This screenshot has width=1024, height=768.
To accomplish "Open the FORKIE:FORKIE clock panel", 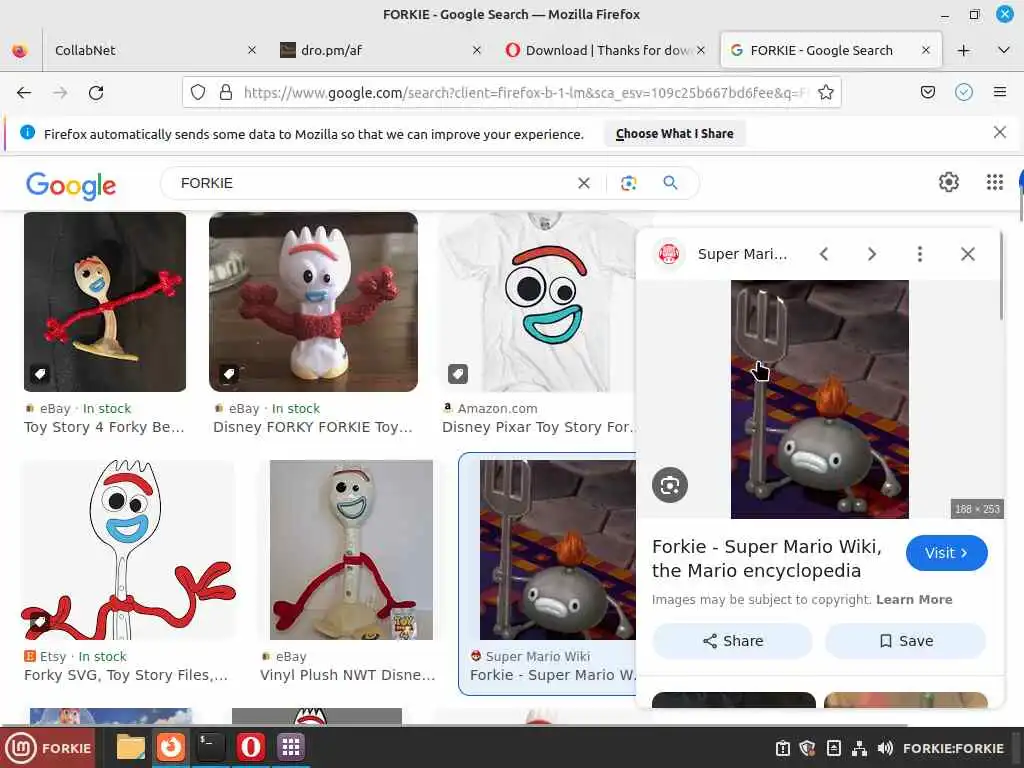I will tap(953, 748).
